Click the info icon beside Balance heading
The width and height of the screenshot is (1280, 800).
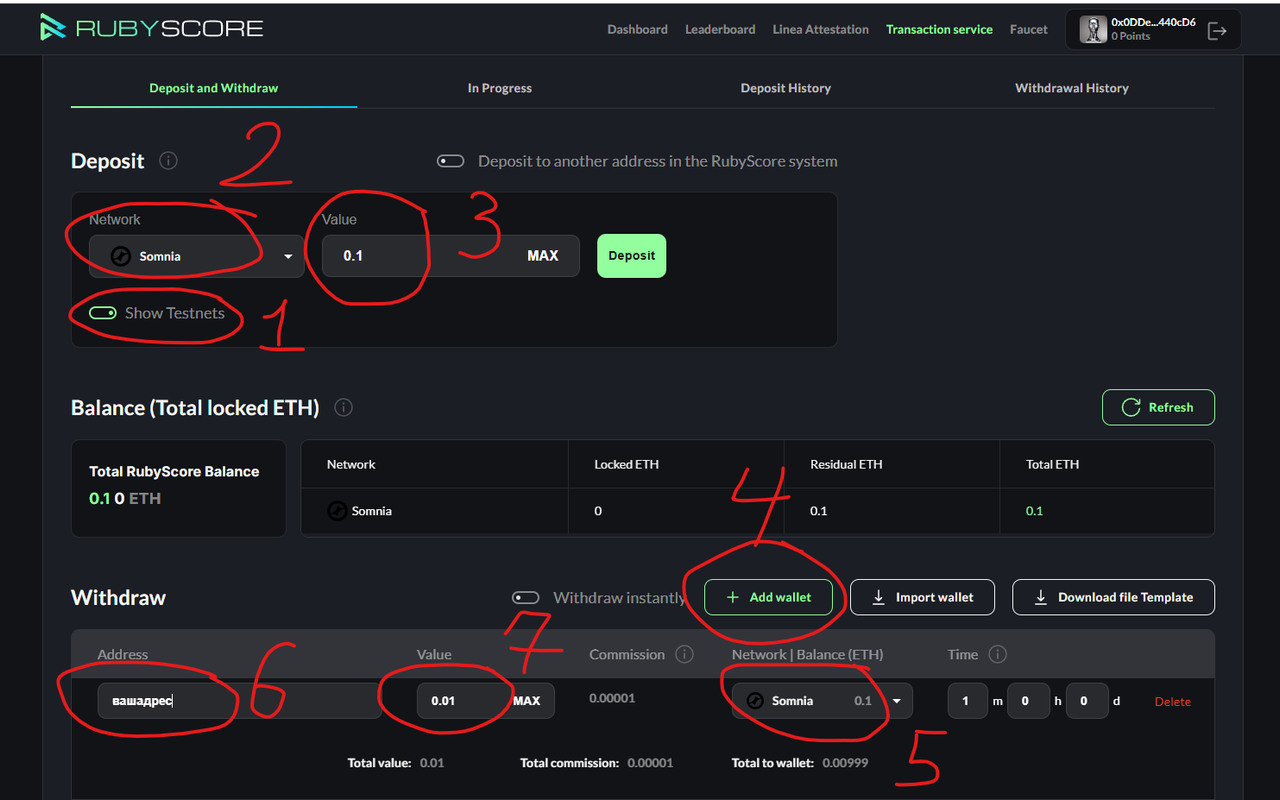343,408
